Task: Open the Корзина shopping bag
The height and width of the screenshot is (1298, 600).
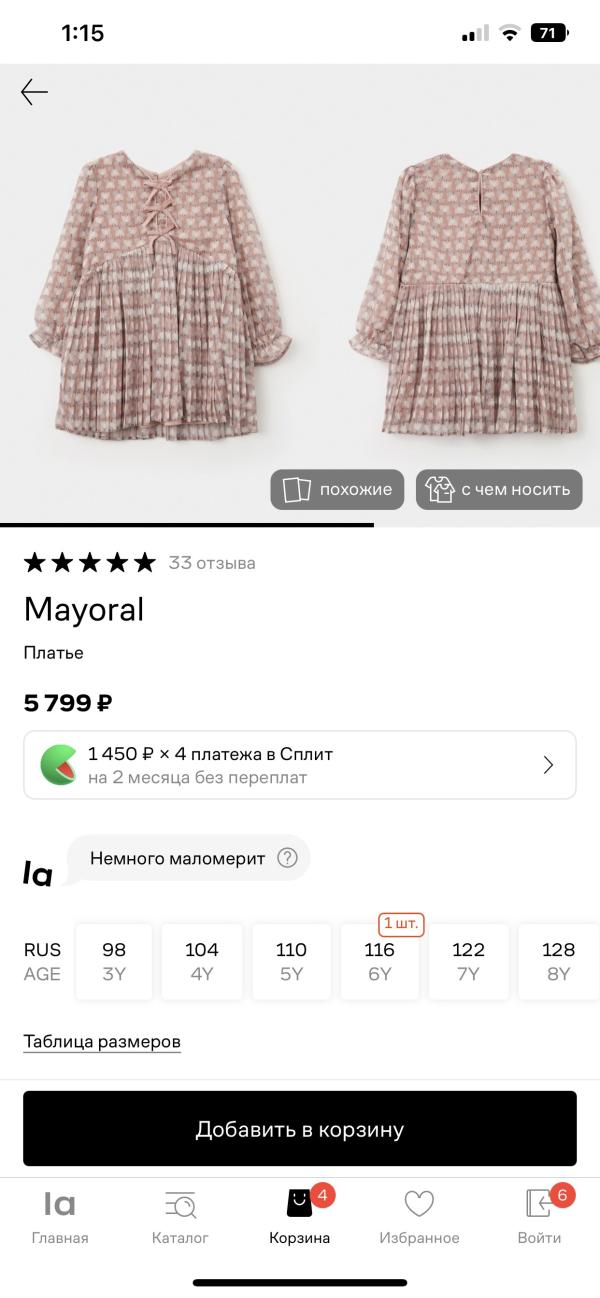Action: [299, 1204]
